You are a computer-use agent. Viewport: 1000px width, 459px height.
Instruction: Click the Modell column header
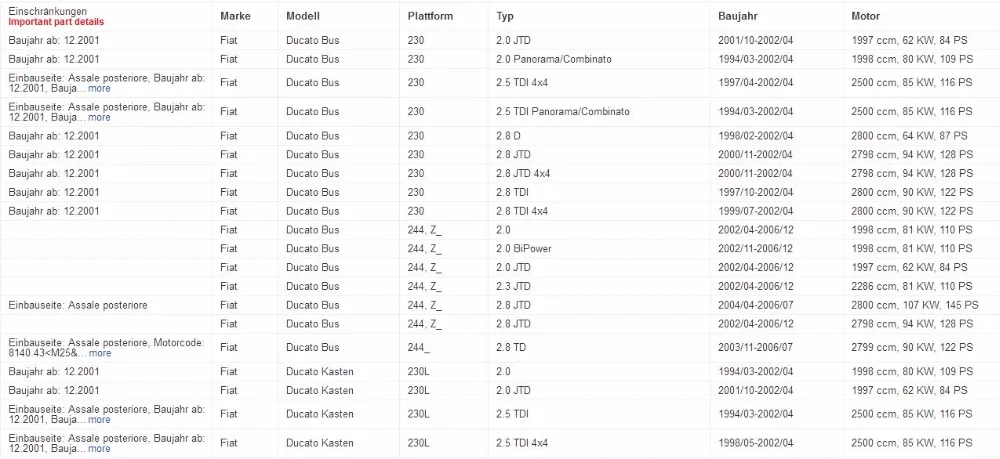[303, 17]
